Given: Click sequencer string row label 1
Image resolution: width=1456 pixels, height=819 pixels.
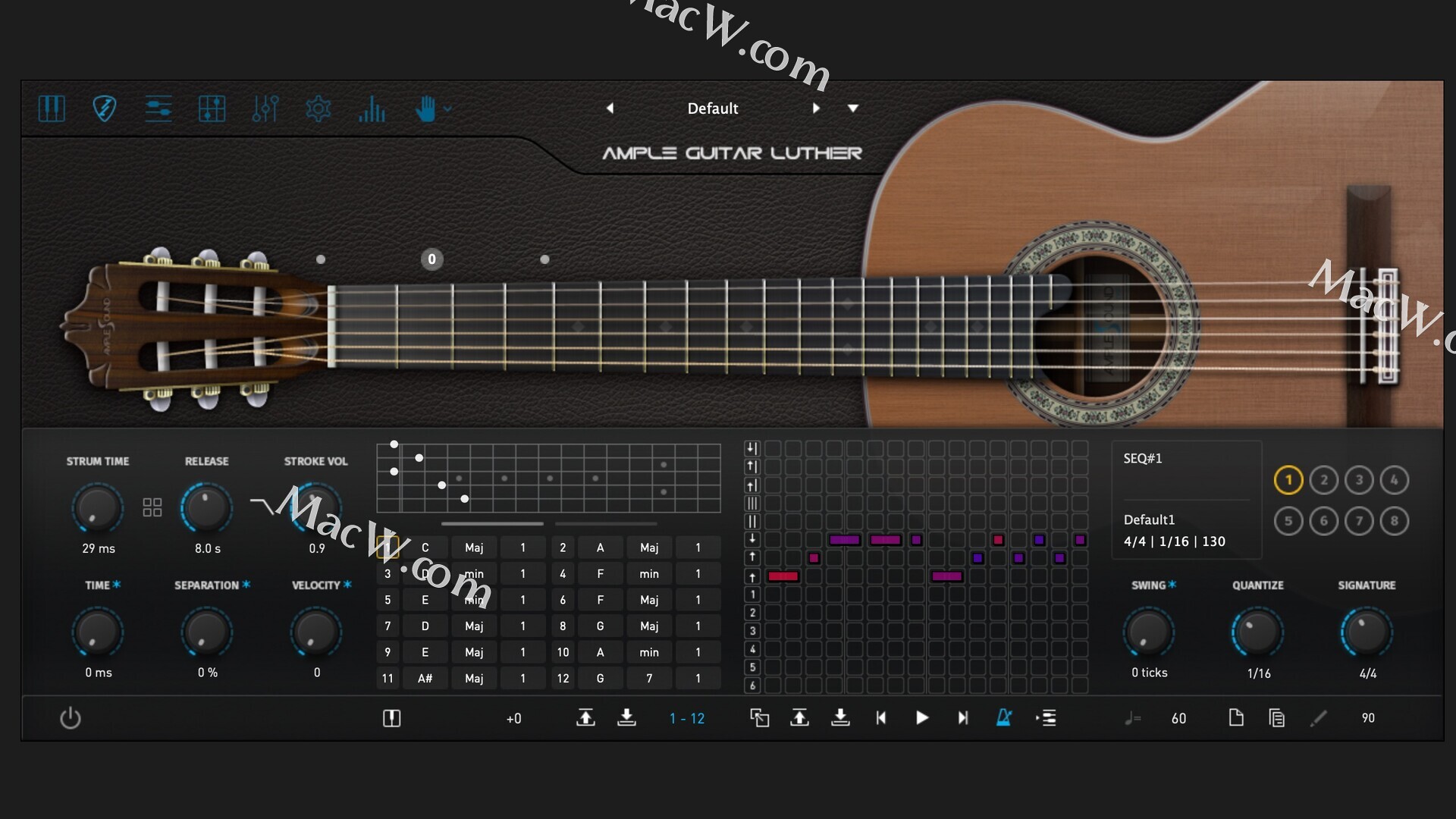Looking at the screenshot, I should pos(752,594).
